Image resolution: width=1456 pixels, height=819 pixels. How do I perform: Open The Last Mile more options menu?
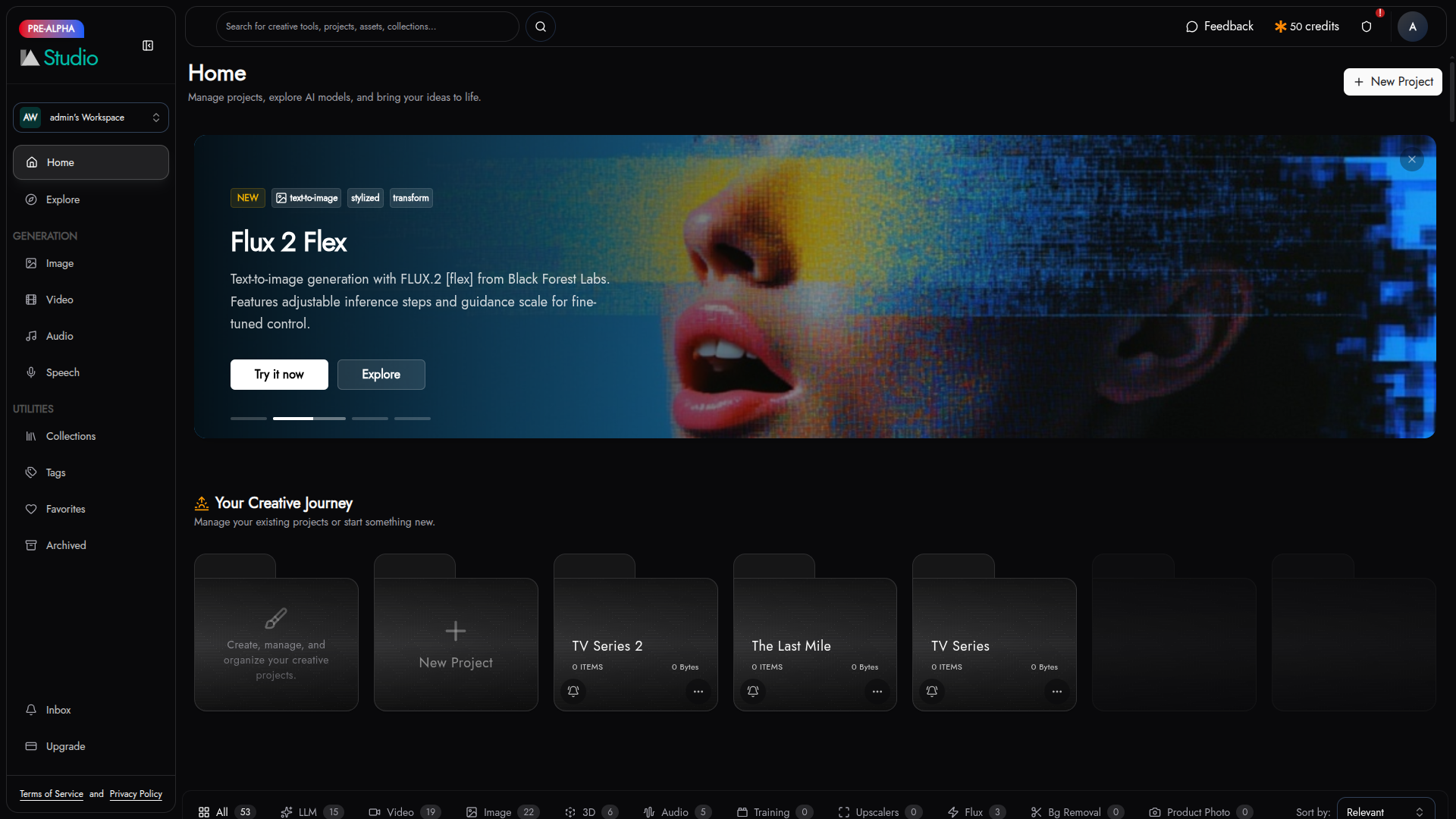click(x=877, y=691)
